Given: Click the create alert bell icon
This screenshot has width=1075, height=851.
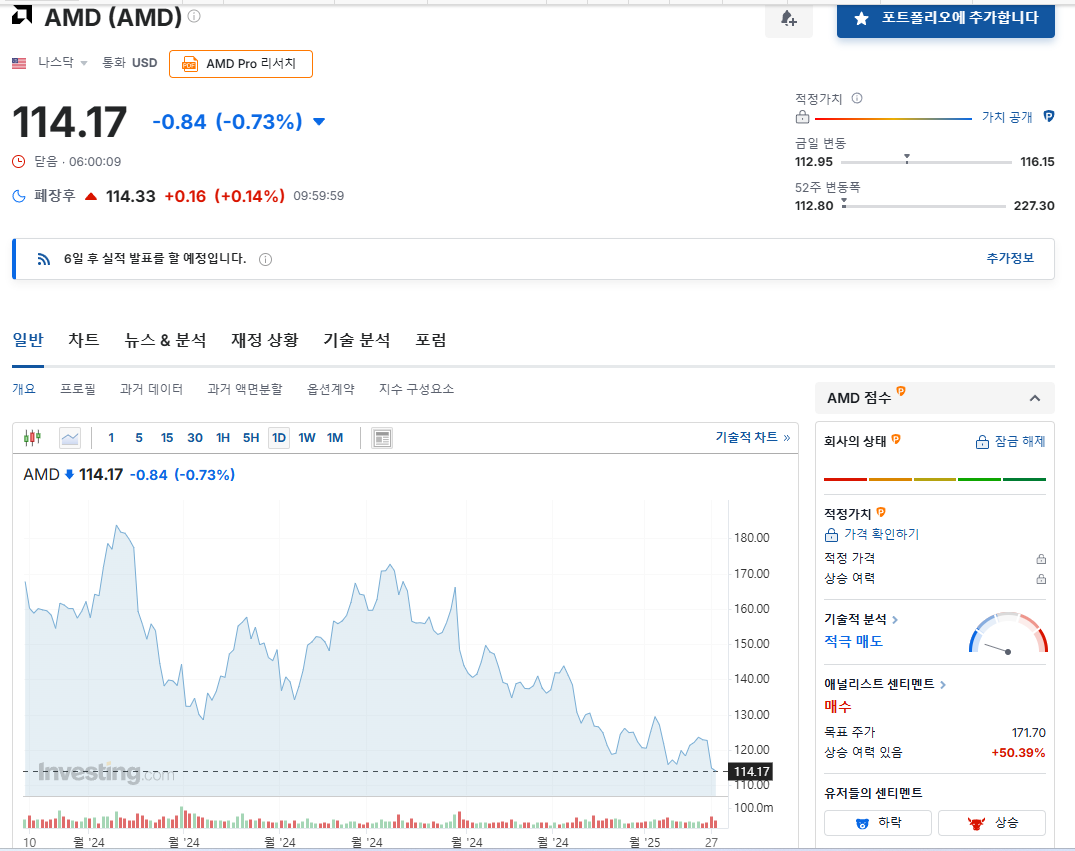Looking at the screenshot, I should [789, 21].
